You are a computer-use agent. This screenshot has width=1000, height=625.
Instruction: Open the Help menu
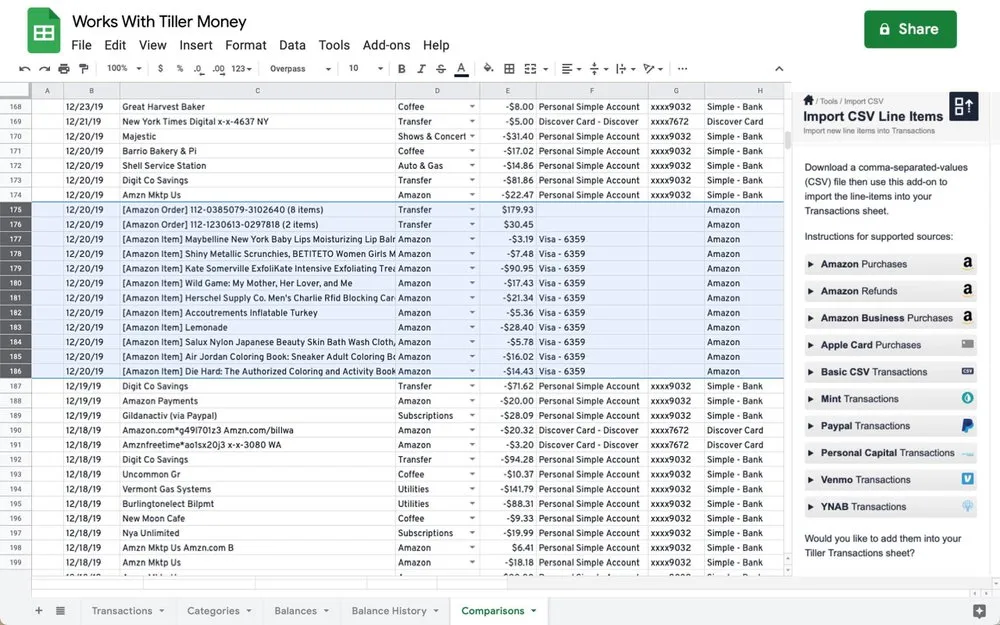tap(436, 45)
